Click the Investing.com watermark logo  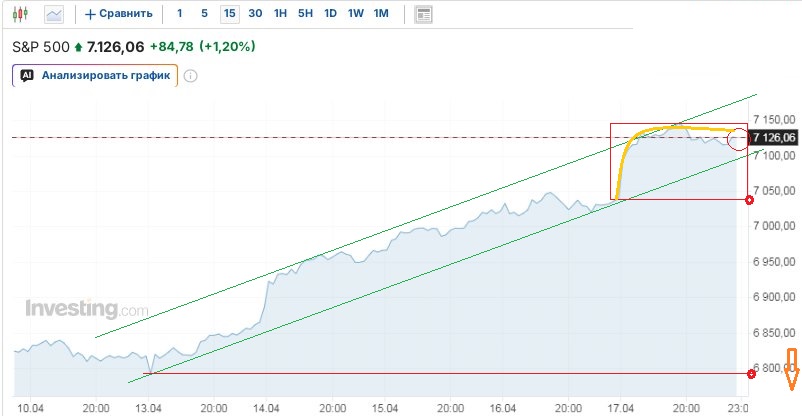click(86, 309)
